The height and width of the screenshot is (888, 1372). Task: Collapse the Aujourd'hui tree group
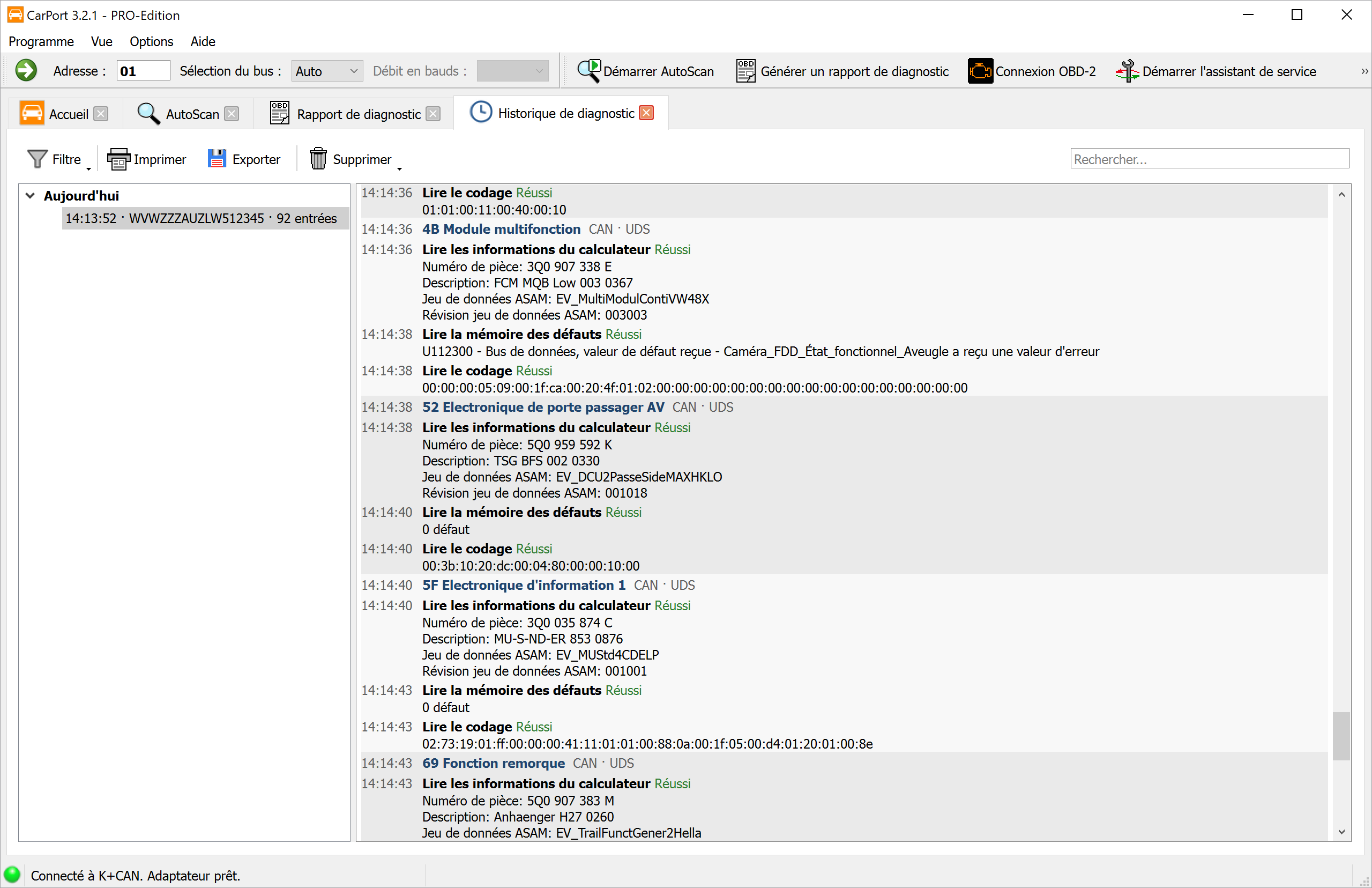click(31, 196)
